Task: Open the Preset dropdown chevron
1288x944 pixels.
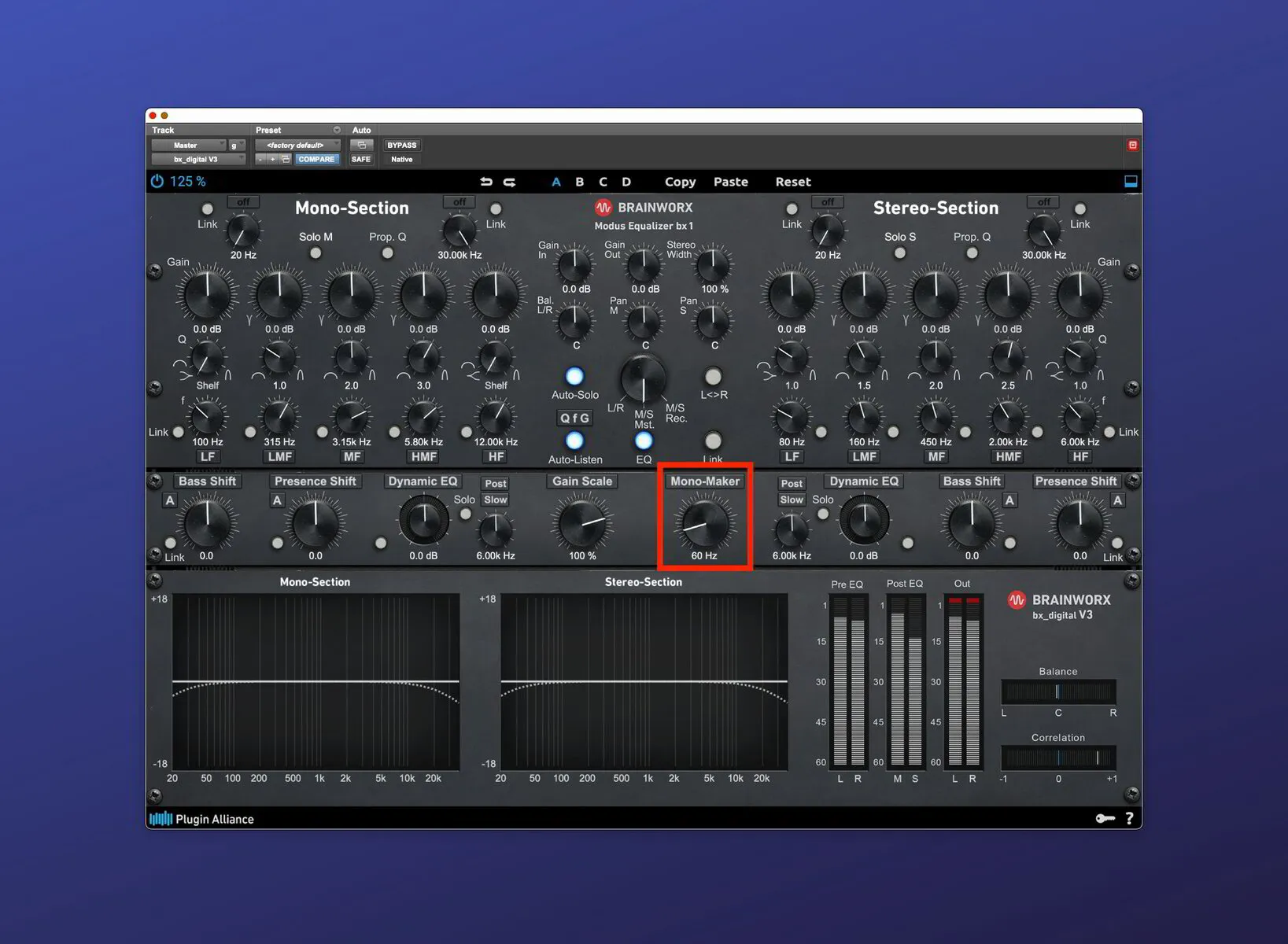Action: pos(336,129)
